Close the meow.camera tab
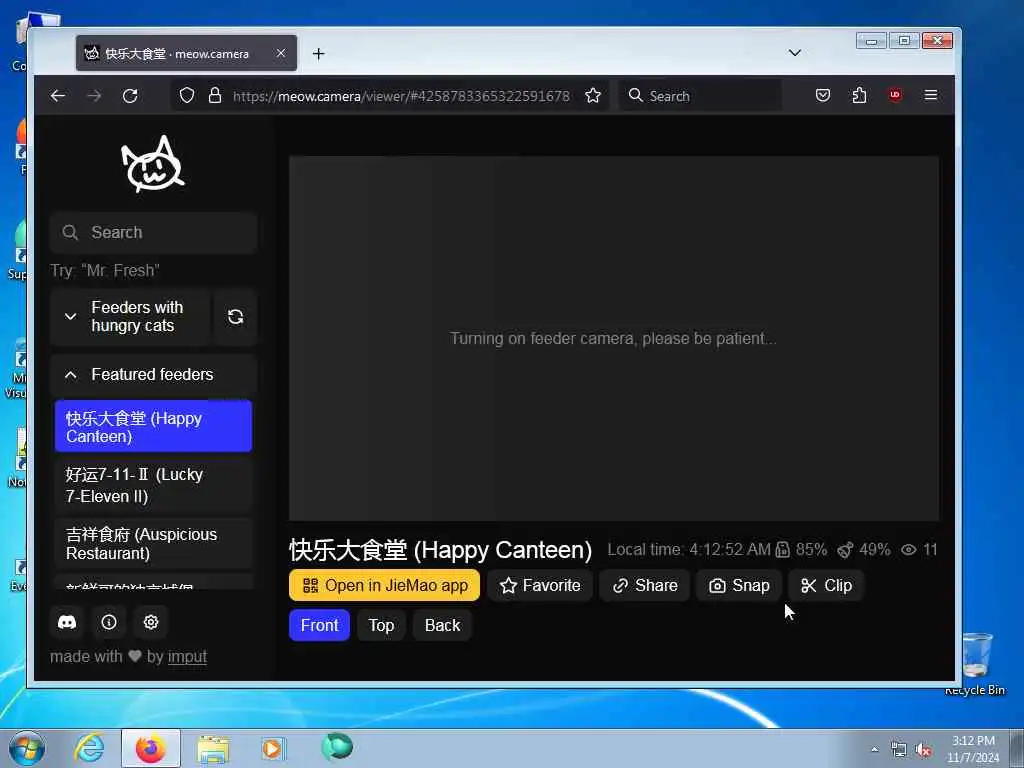1024x768 pixels. tap(281, 53)
